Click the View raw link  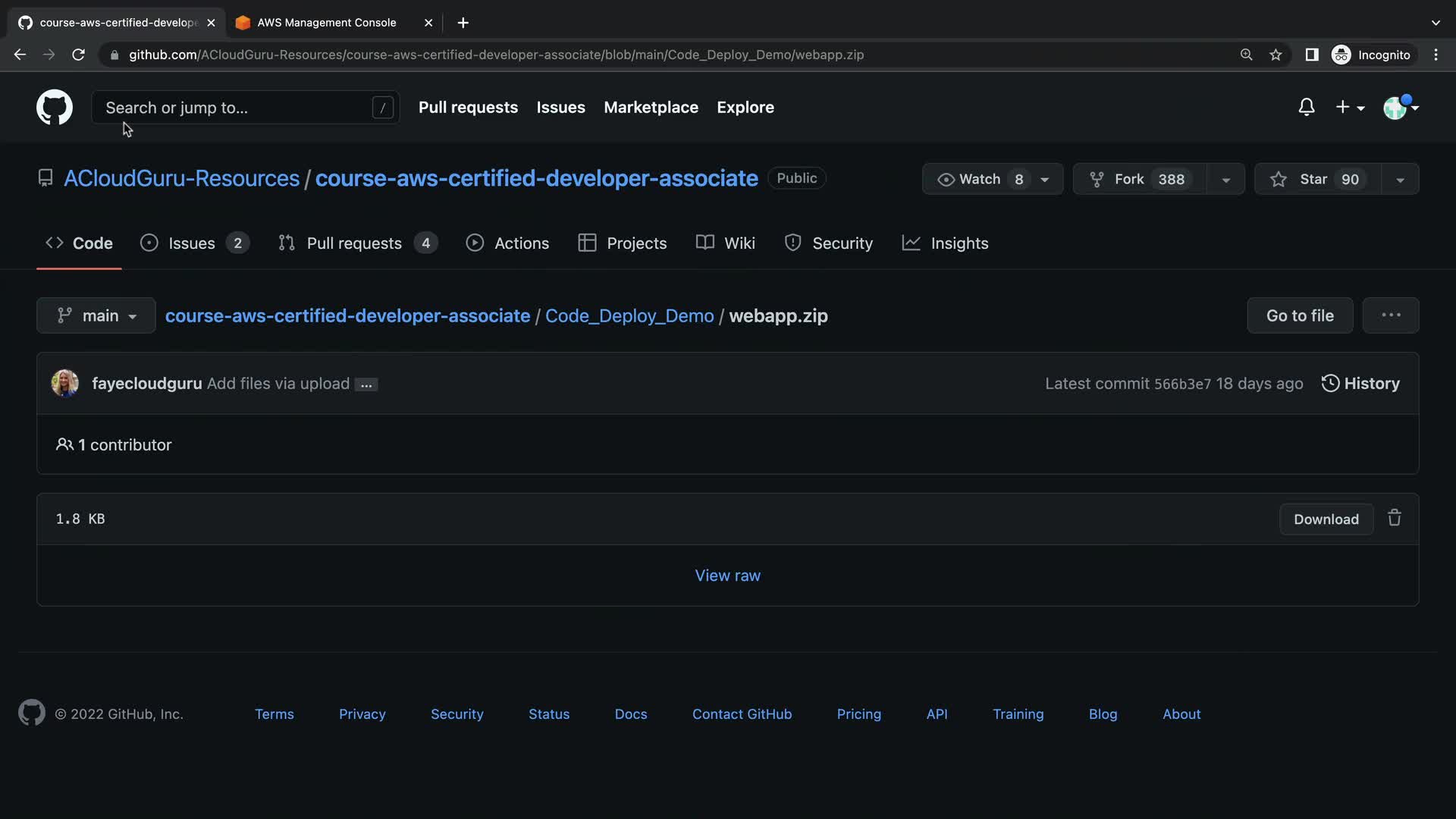coord(727,576)
